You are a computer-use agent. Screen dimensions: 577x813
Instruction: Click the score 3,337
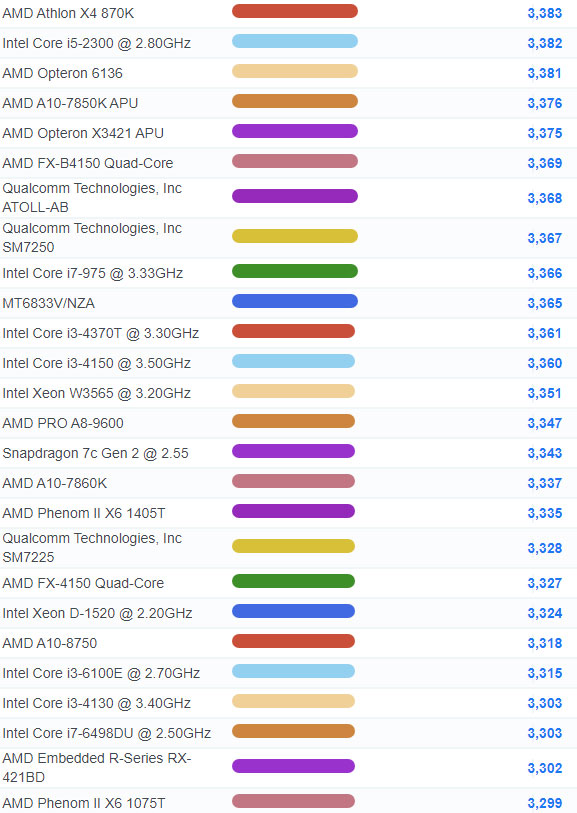[x=545, y=483]
